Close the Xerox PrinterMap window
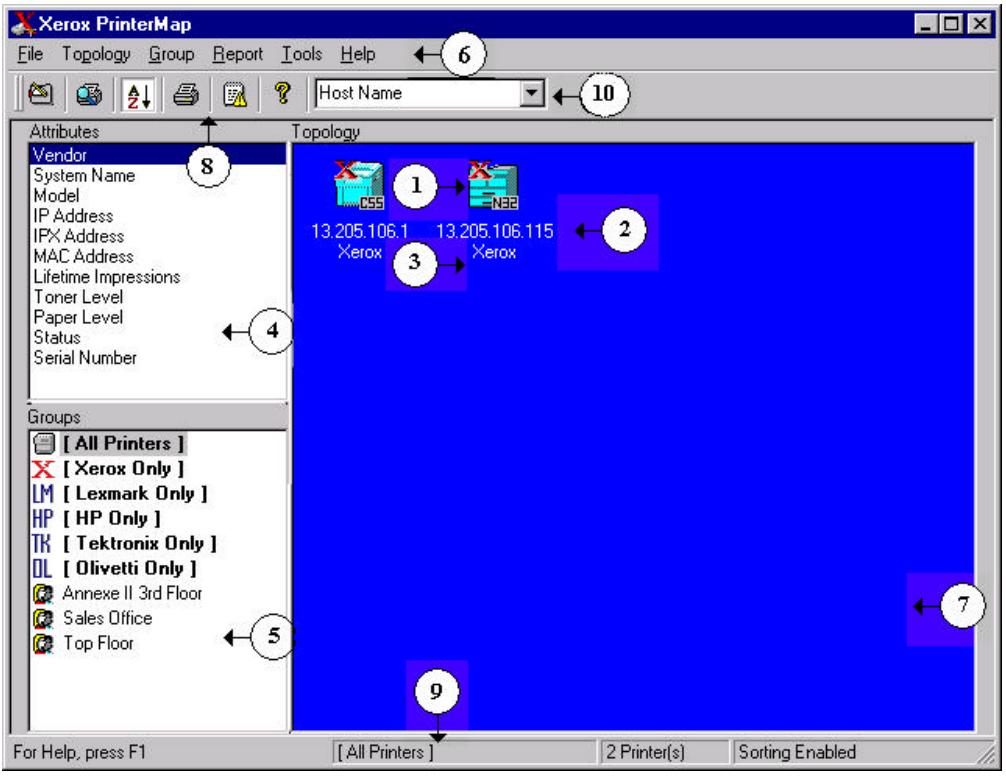Viewport: 1006px width, 776px height. point(980,24)
